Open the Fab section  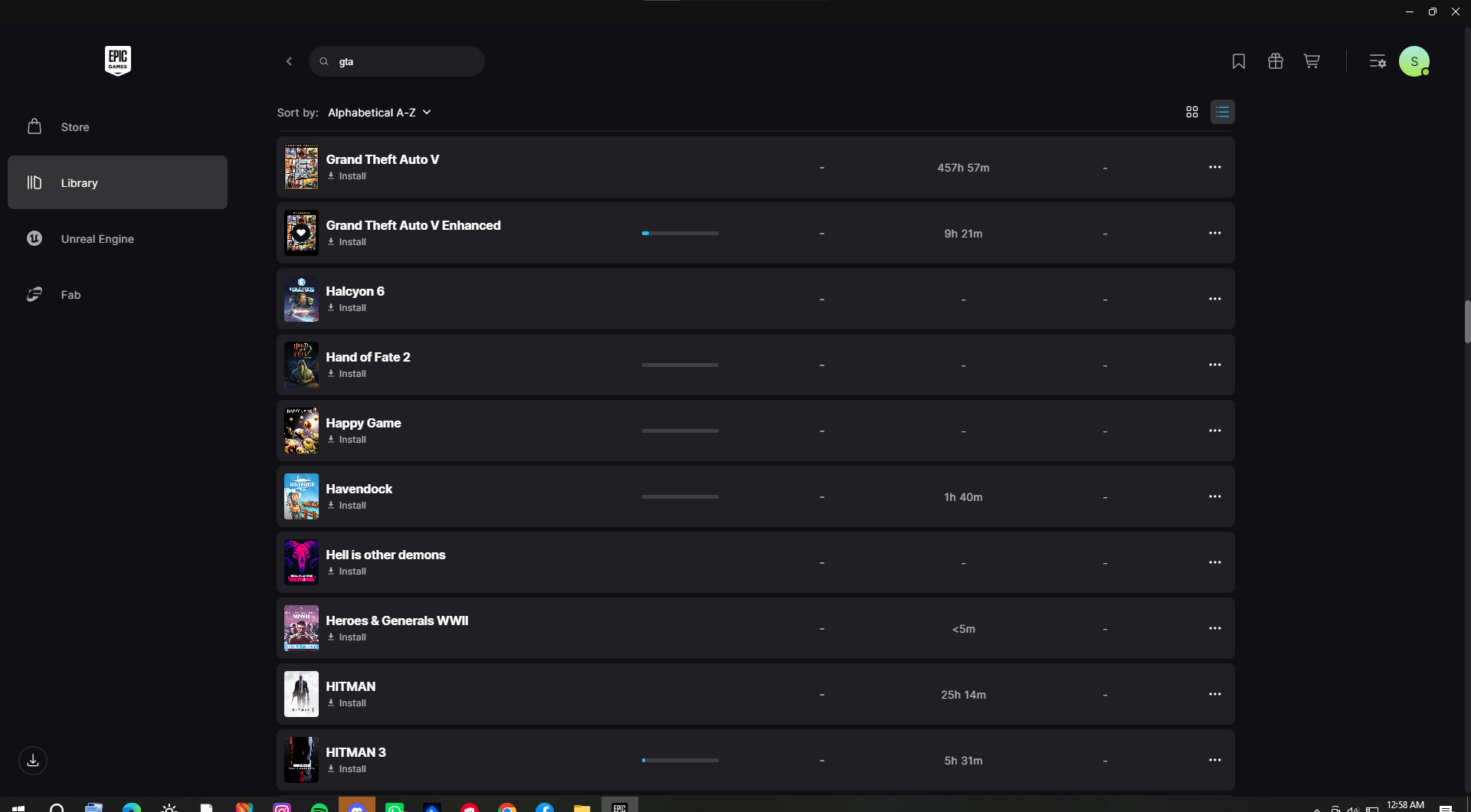(x=117, y=294)
